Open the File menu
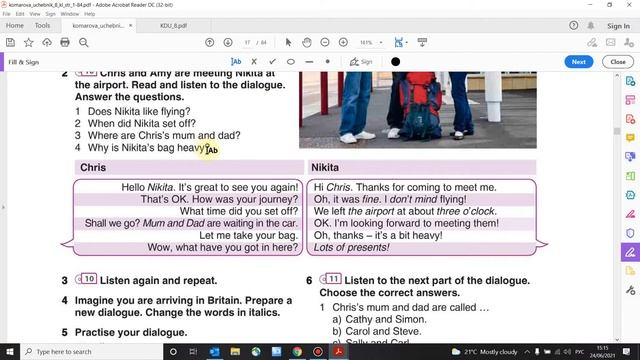640x360 pixels. click(x=7, y=14)
